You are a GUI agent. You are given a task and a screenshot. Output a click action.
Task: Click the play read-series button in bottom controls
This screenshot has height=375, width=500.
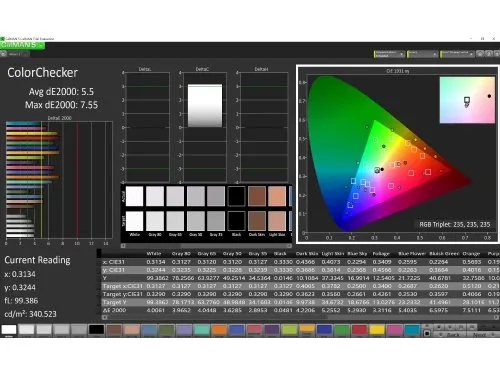[x=450, y=327]
